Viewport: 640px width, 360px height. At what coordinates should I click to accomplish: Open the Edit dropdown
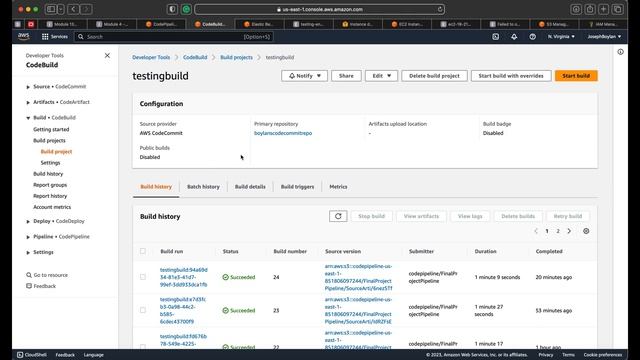pos(381,76)
